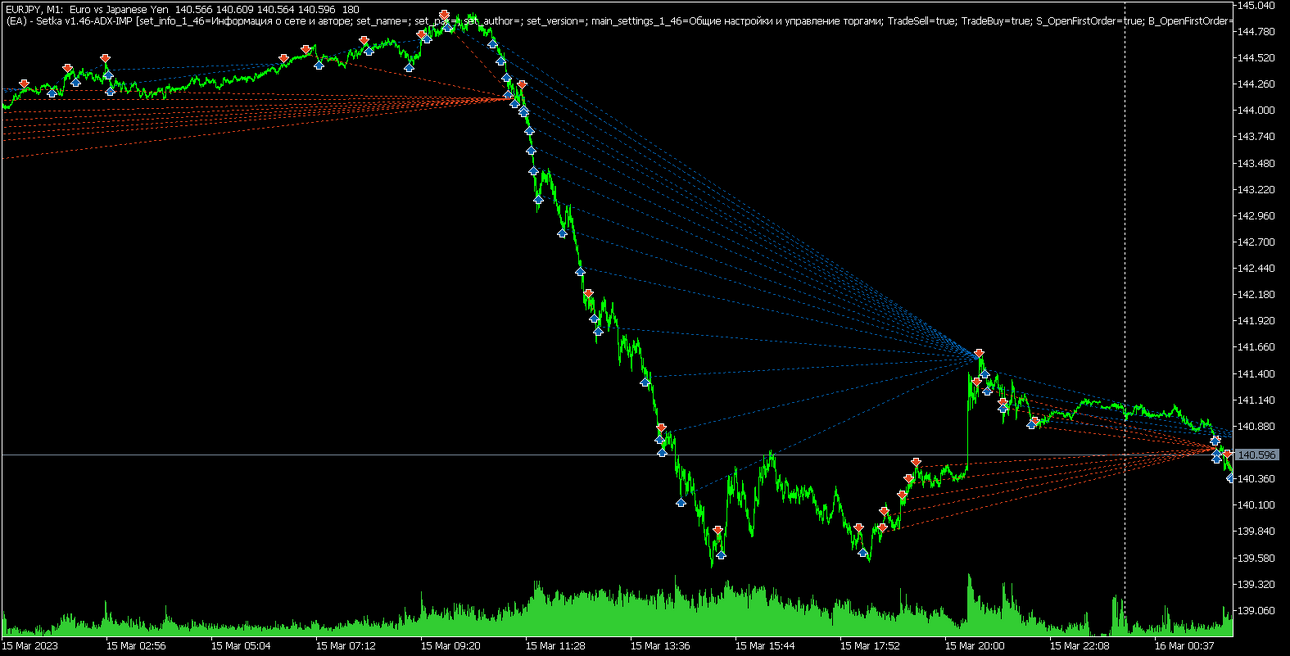Click the 15 Mar 07:12 time label
The height and width of the screenshot is (656, 1290).
tap(346, 646)
